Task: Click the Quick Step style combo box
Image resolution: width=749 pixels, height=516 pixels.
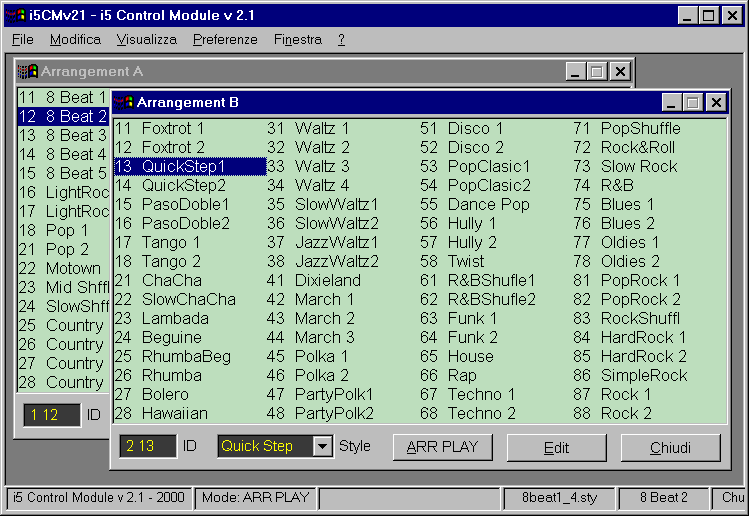Action: pos(264,446)
